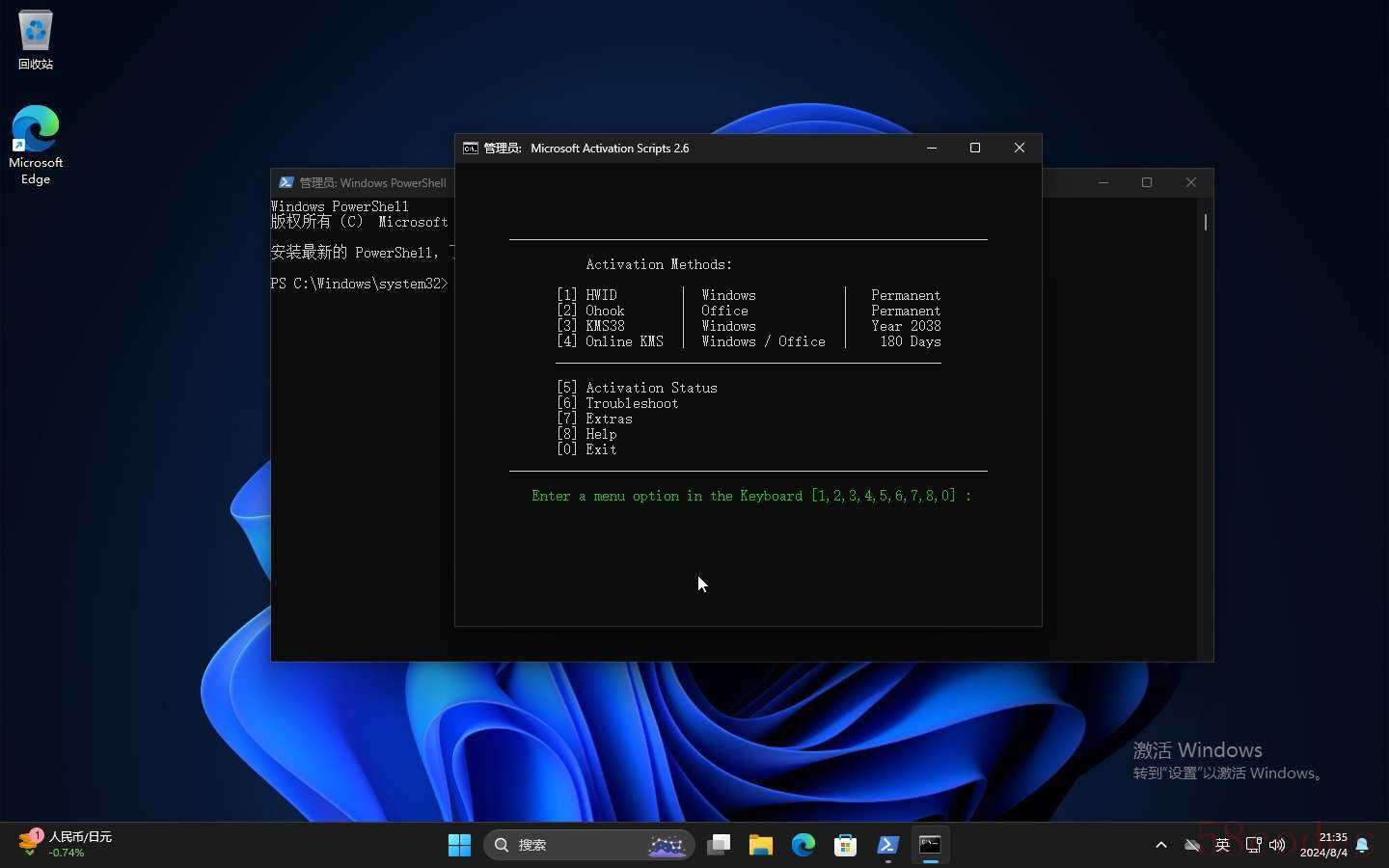Show hidden system tray icons
The image size is (1389, 868).
tap(1161, 845)
